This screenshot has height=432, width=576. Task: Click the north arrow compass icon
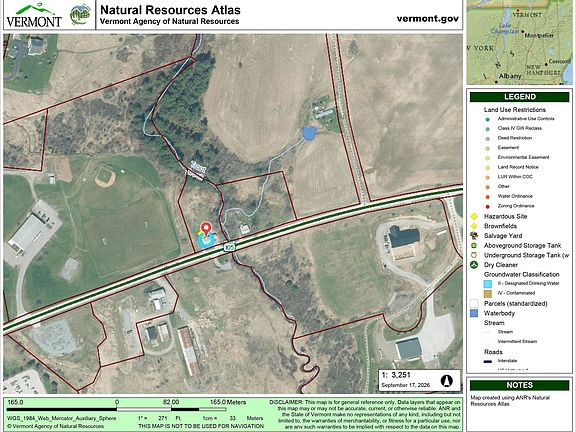pyautogui.click(x=446, y=380)
